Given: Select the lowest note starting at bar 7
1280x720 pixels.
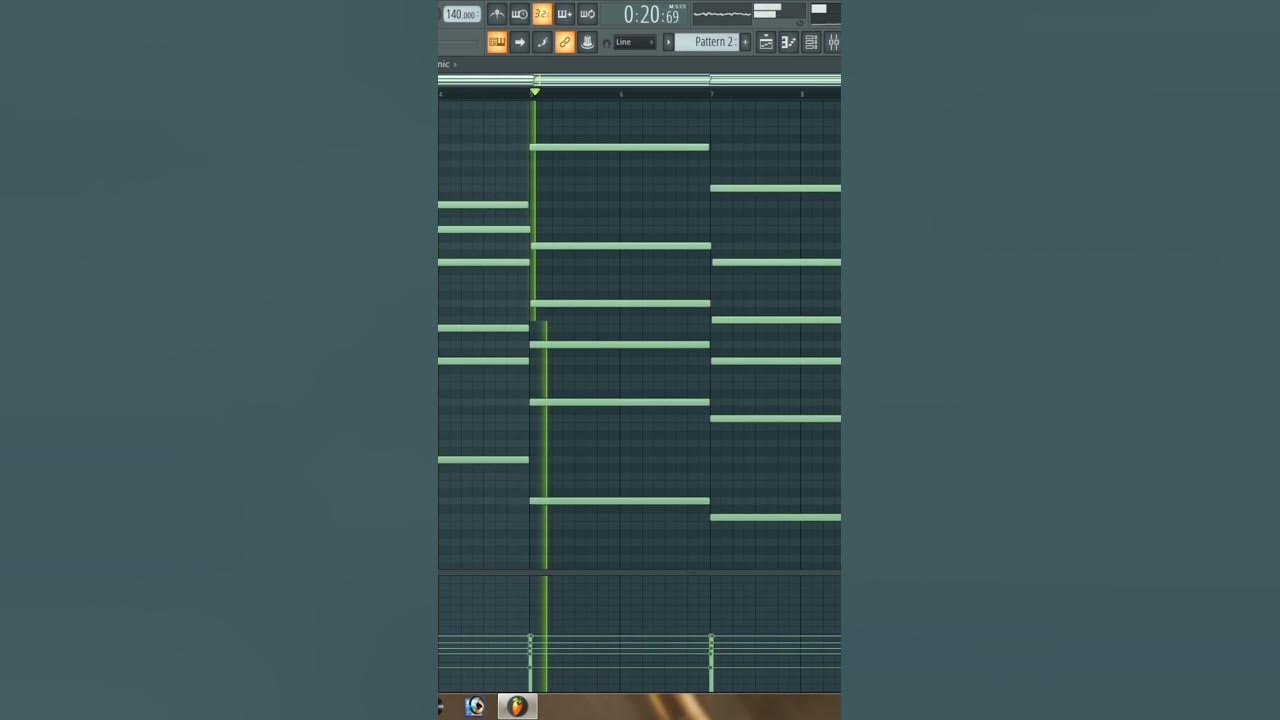Looking at the screenshot, I should (x=775, y=517).
